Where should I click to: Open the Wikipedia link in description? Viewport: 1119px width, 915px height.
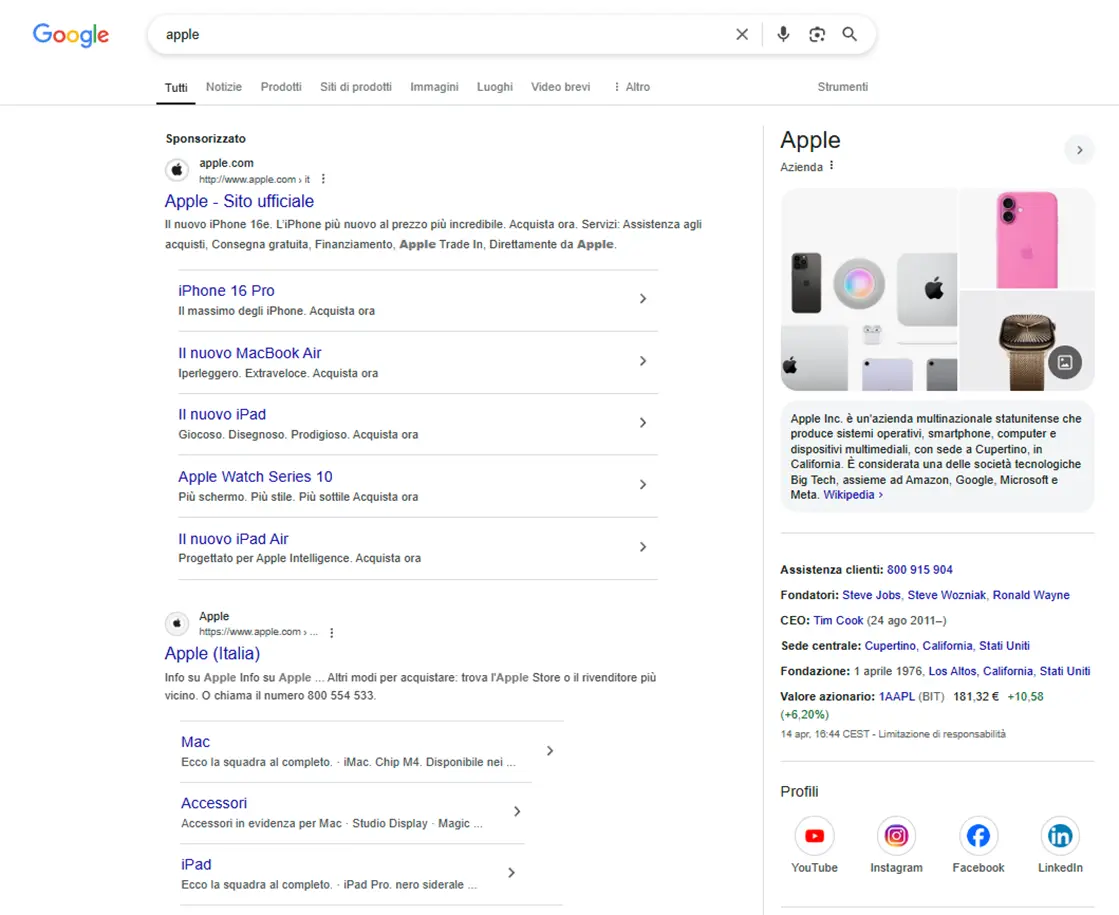pyautogui.click(x=853, y=495)
